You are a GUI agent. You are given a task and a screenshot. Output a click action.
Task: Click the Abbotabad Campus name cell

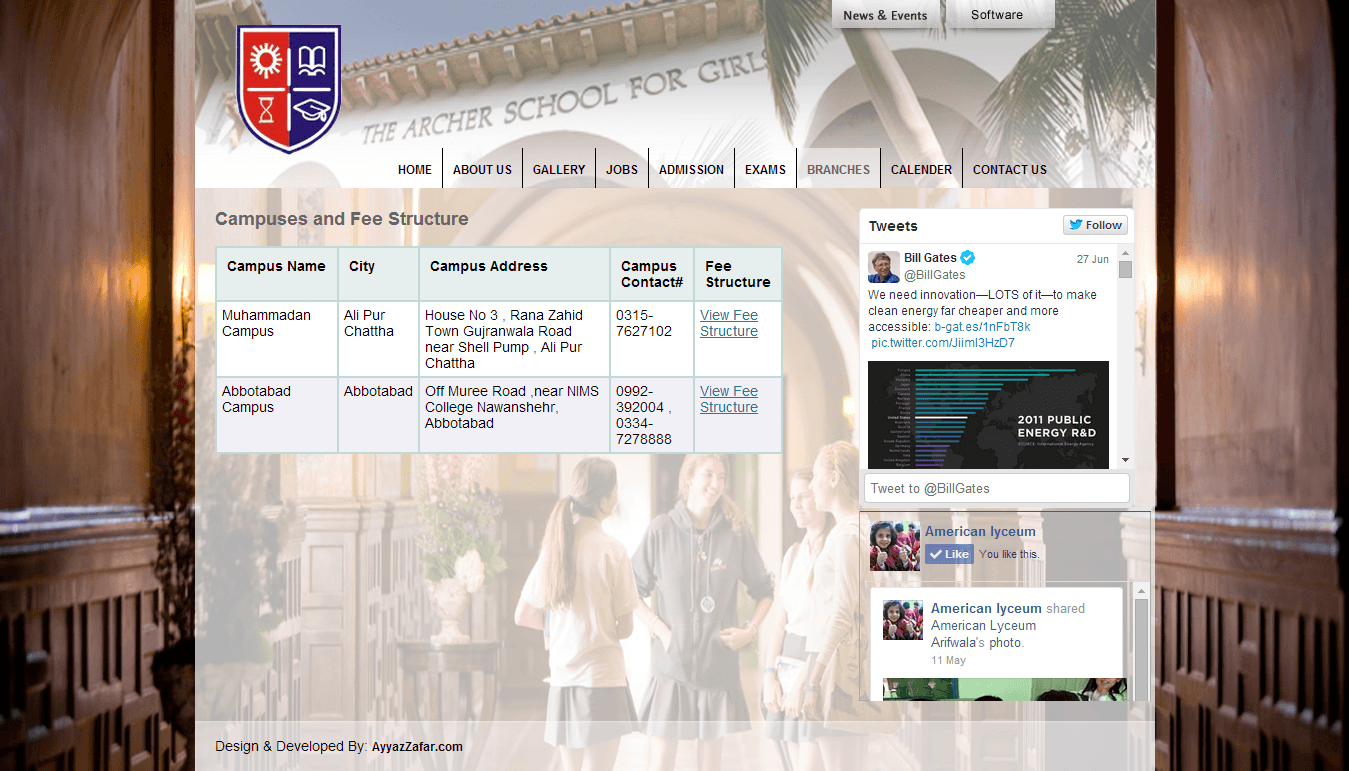click(277, 415)
